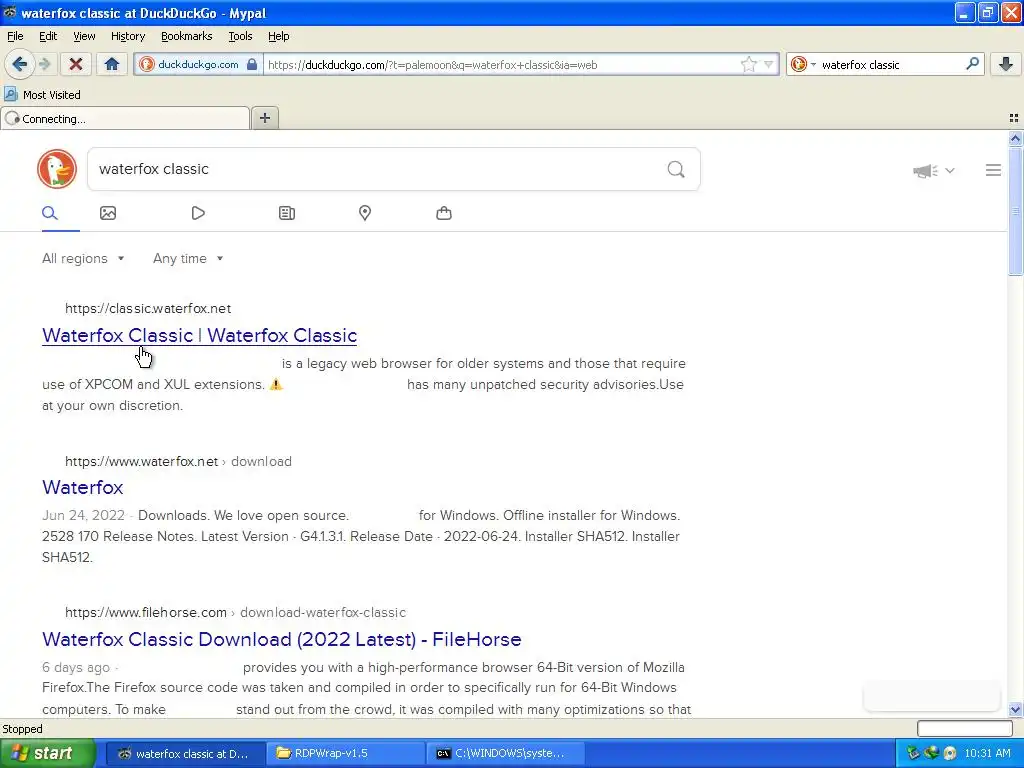
Task: Switch to C:\WINDOWS\syste... command prompt taskbar item
Action: click(507, 753)
